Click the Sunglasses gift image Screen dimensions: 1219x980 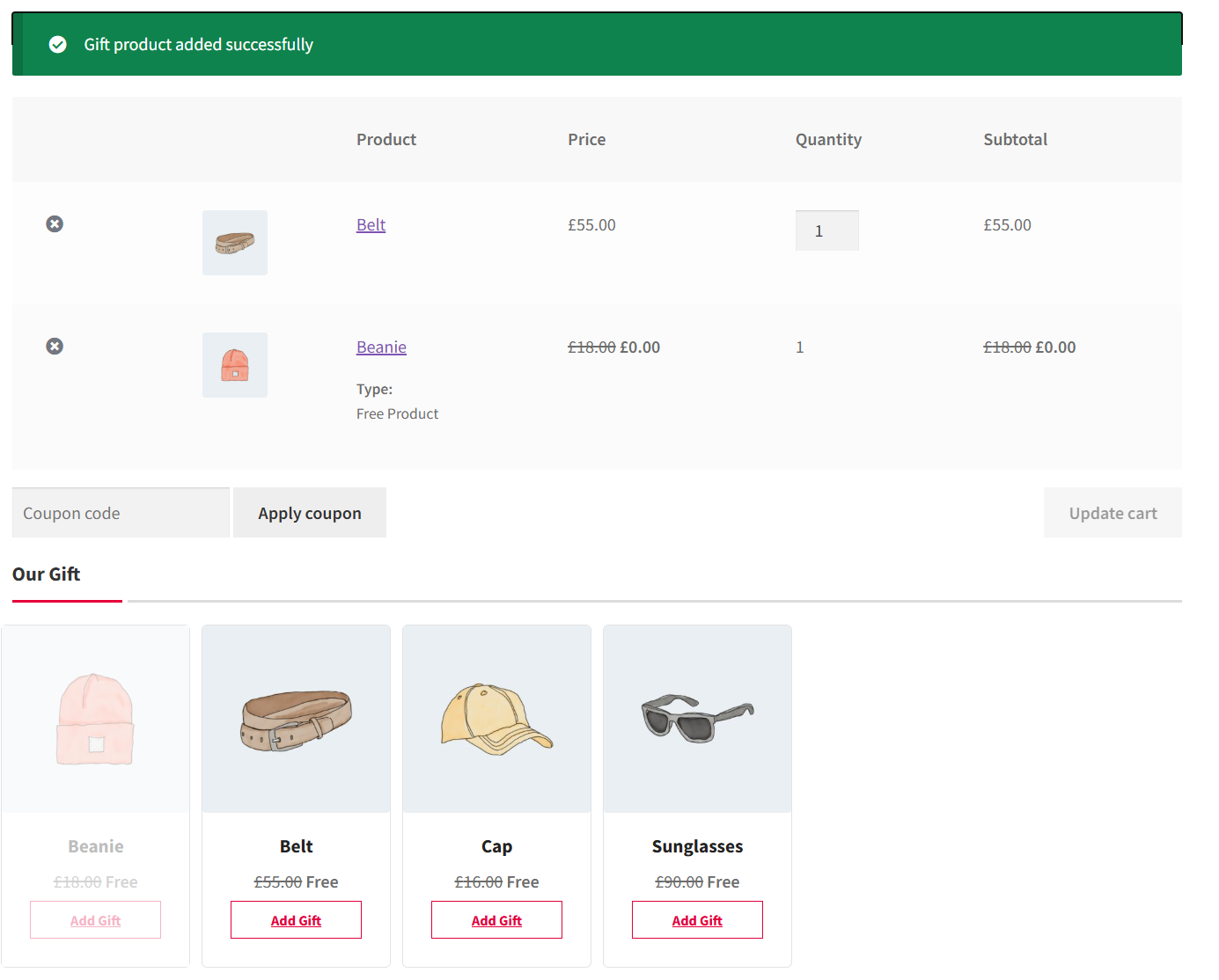tap(697, 719)
